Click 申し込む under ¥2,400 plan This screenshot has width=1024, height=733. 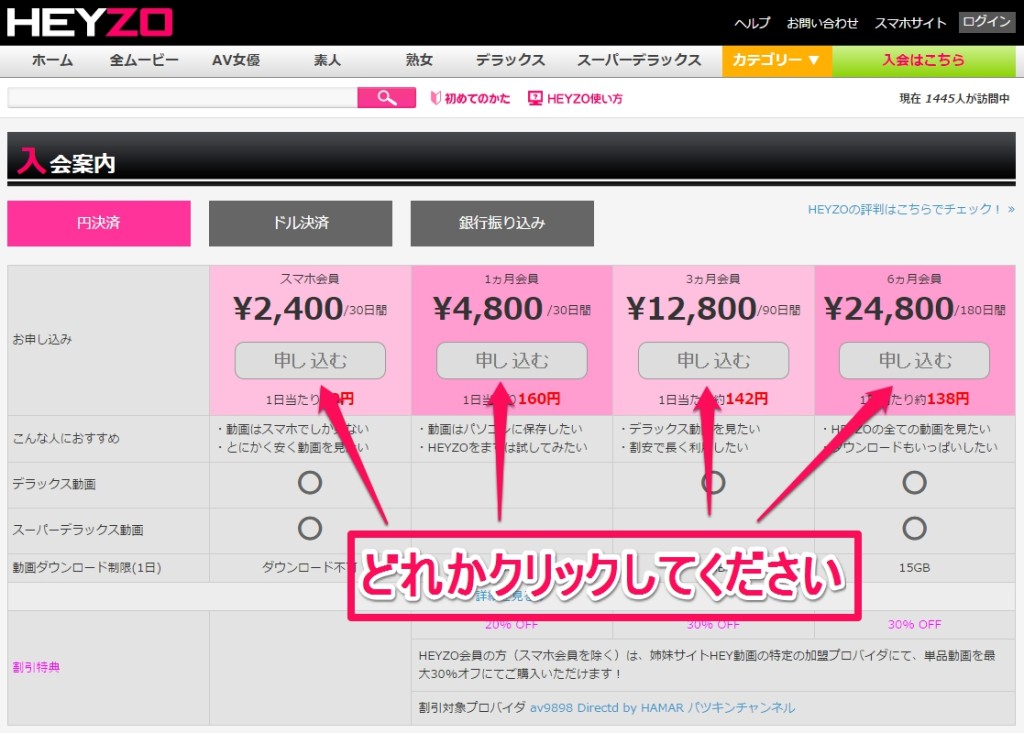[x=310, y=360]
